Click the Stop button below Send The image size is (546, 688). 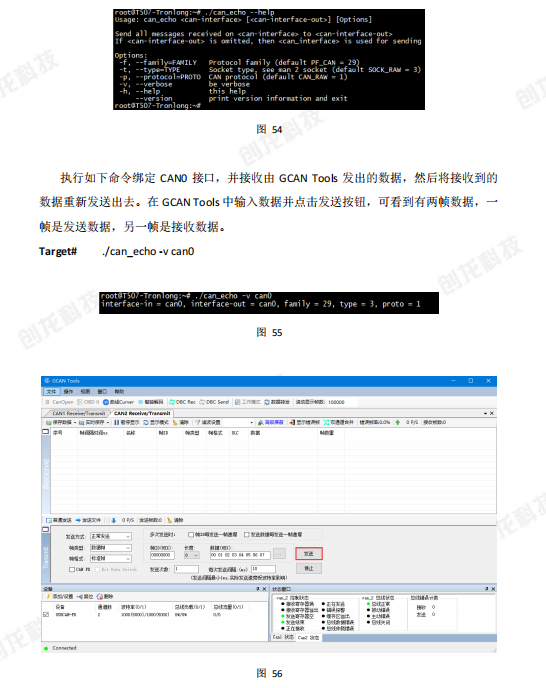[309, 569]
